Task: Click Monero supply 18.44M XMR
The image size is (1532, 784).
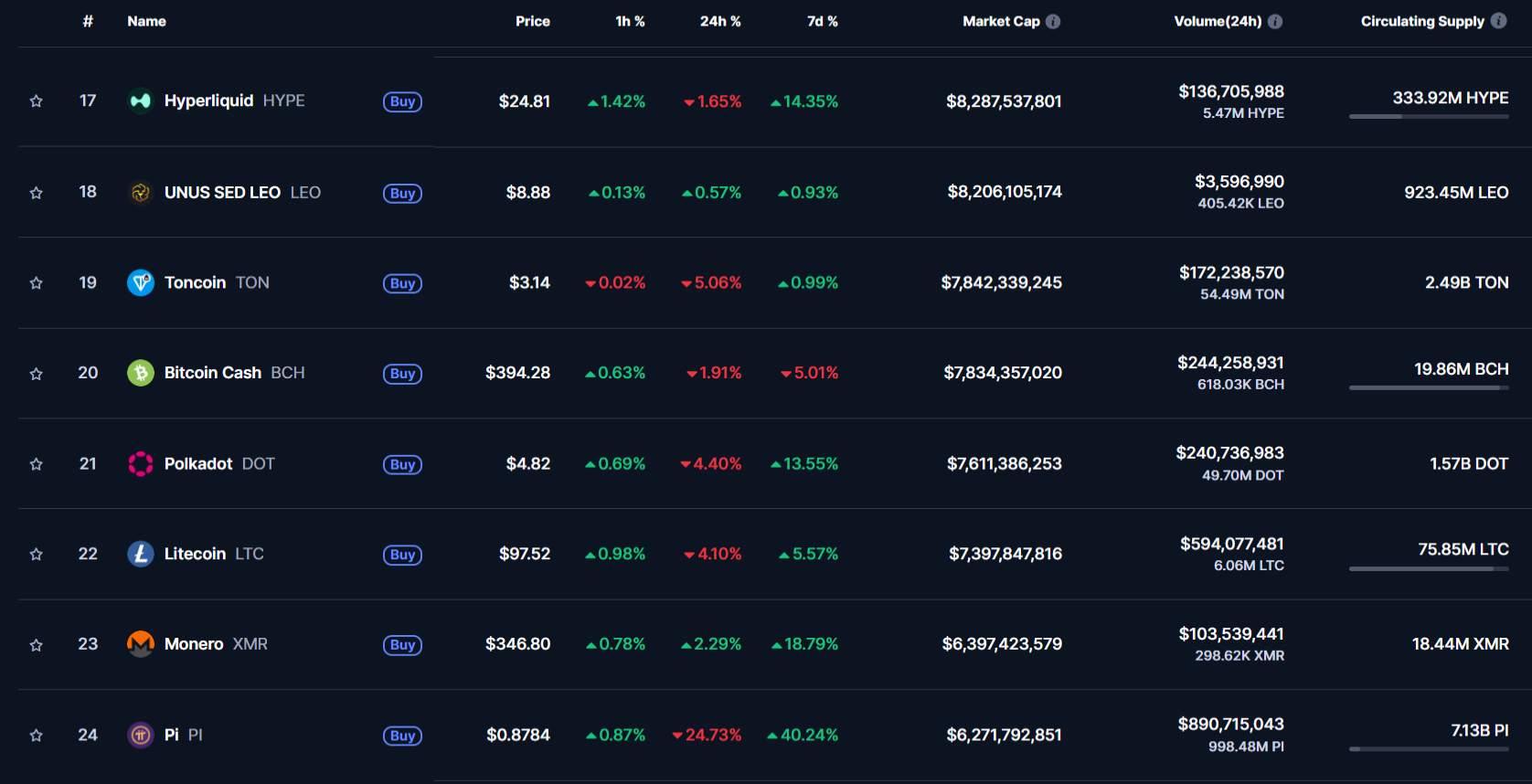Action: (1460, 644)
